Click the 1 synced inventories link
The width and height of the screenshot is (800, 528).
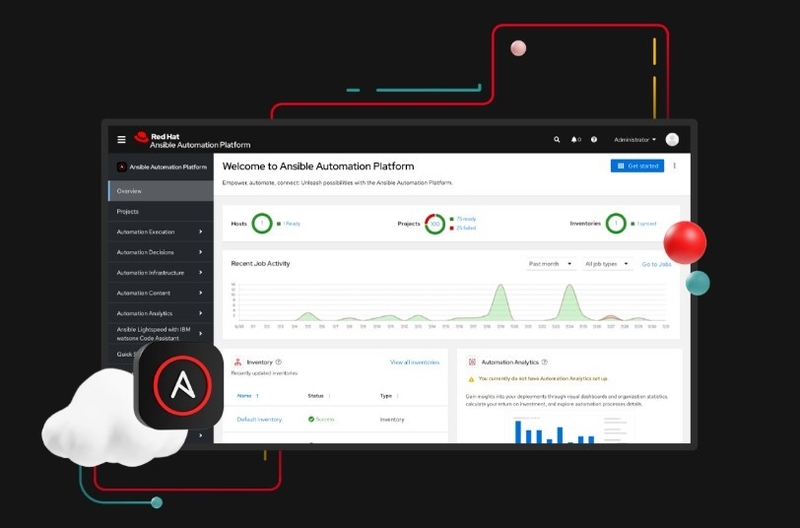click(646, 223)
